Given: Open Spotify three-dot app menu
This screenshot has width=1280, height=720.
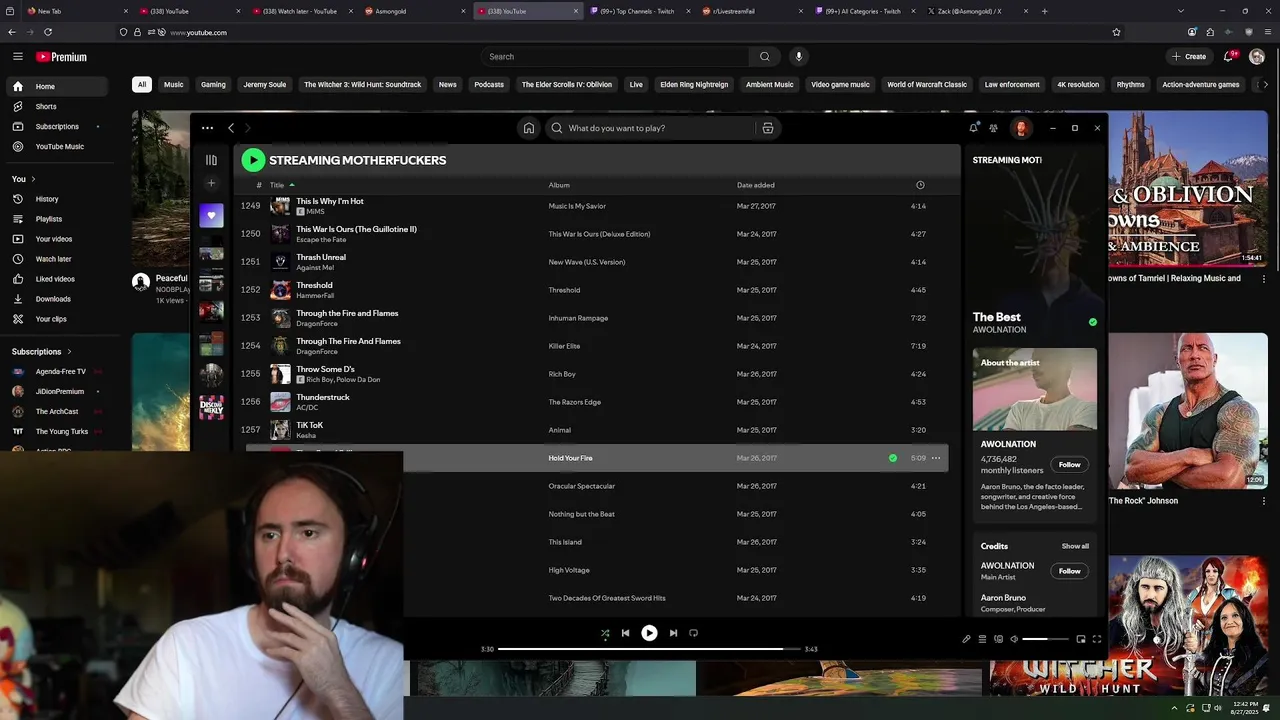Looking at the screenshot, I should [x=207, y=128].
